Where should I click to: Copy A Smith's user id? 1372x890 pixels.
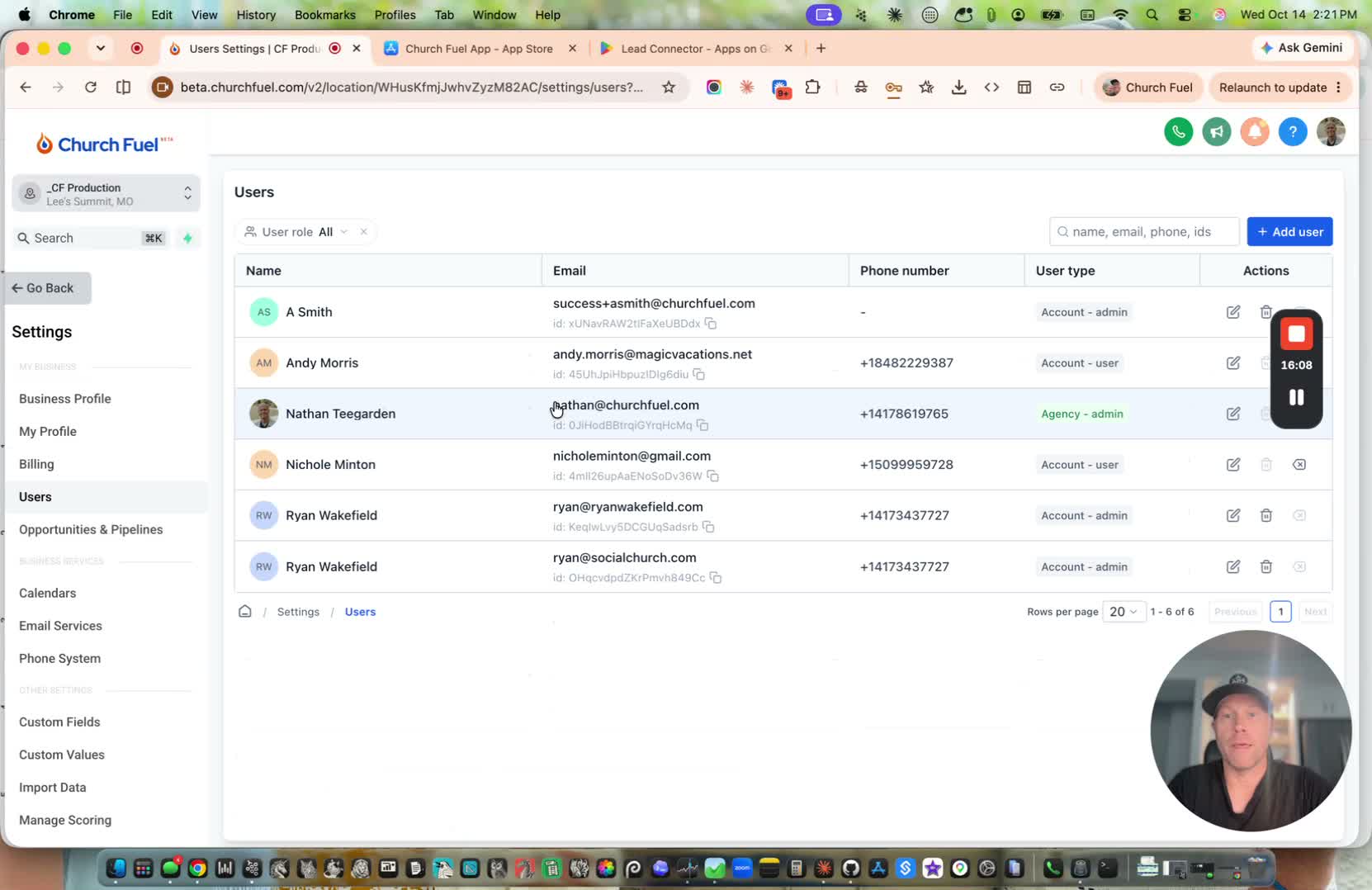(710, 324)
